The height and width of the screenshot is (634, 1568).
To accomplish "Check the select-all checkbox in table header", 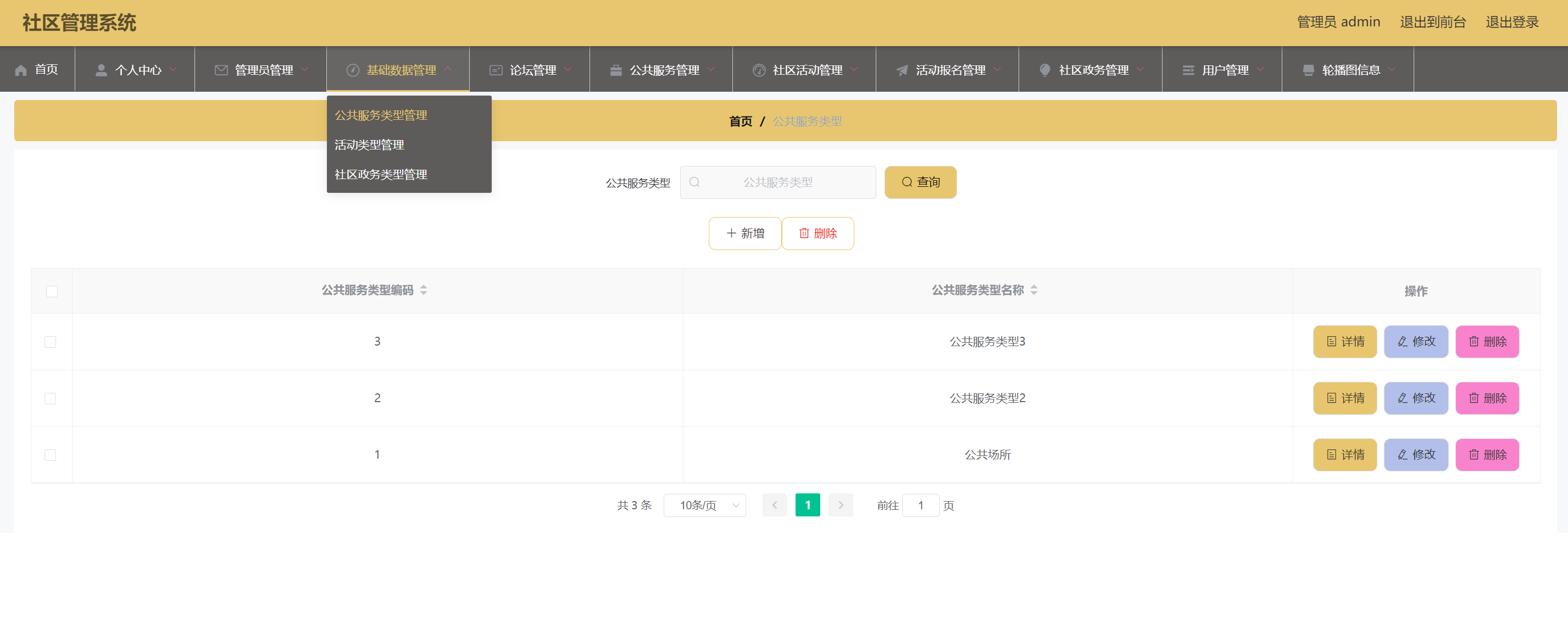I will [51, 291].
